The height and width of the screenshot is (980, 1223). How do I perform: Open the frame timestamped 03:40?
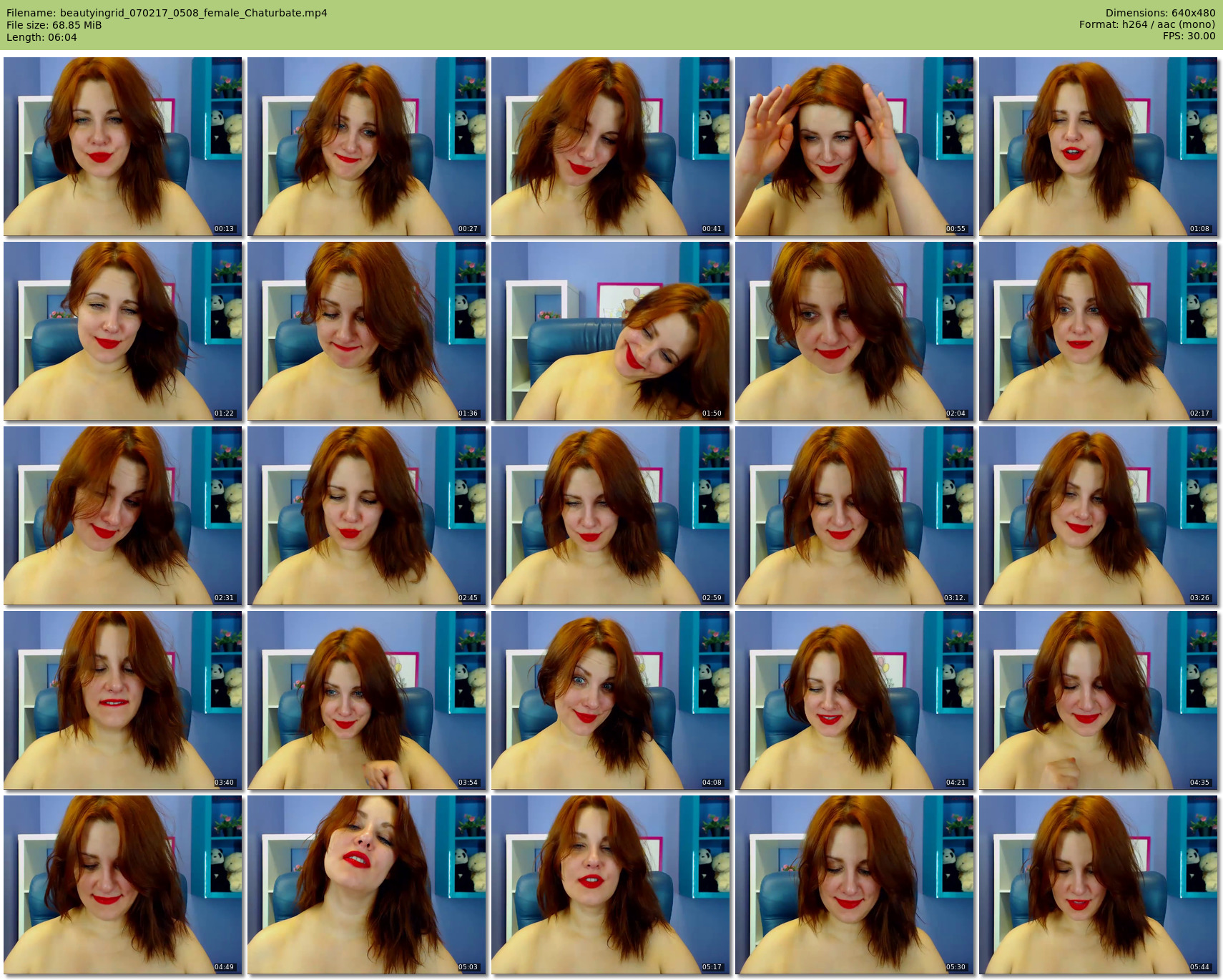[x=123, y=700]
